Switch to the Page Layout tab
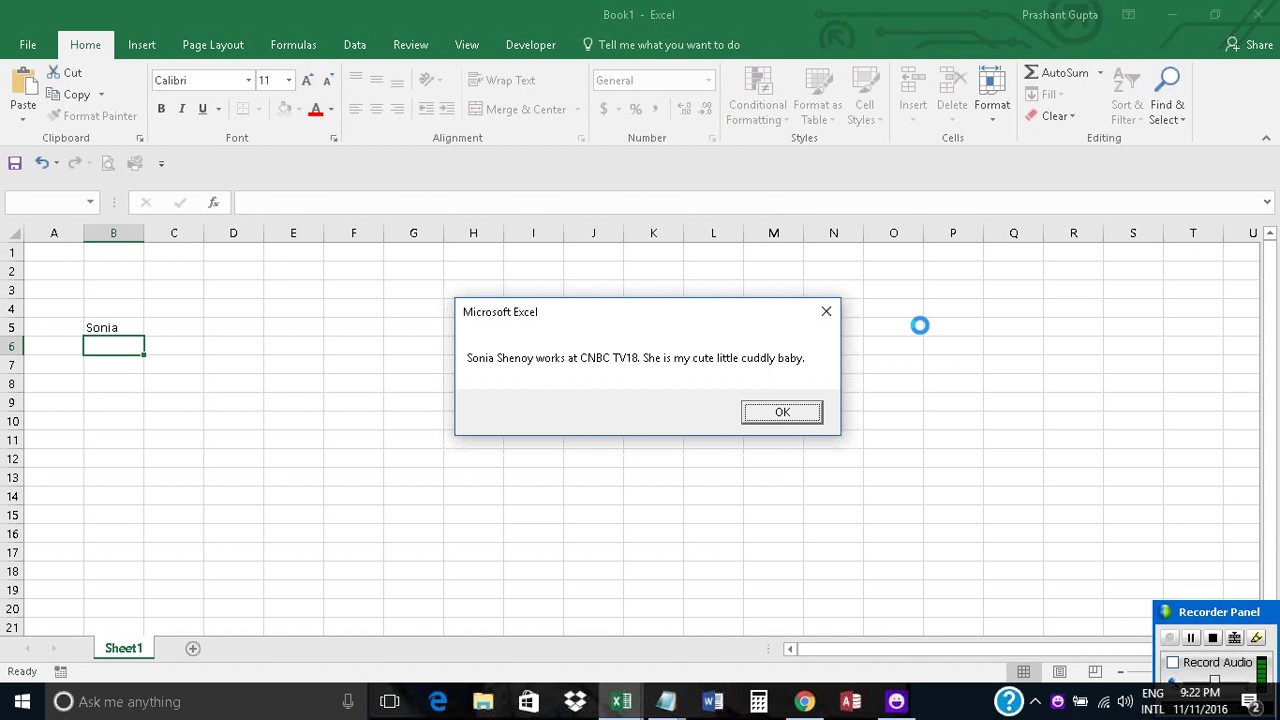1280x720 pixels. point(213,45)
